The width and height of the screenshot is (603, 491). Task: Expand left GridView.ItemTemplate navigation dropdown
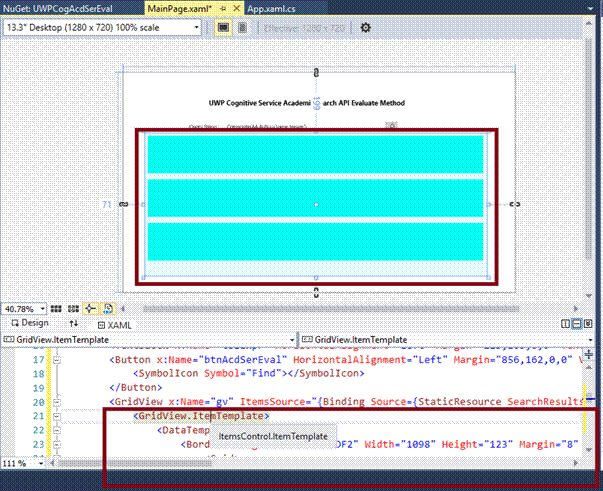pos(293,340)
